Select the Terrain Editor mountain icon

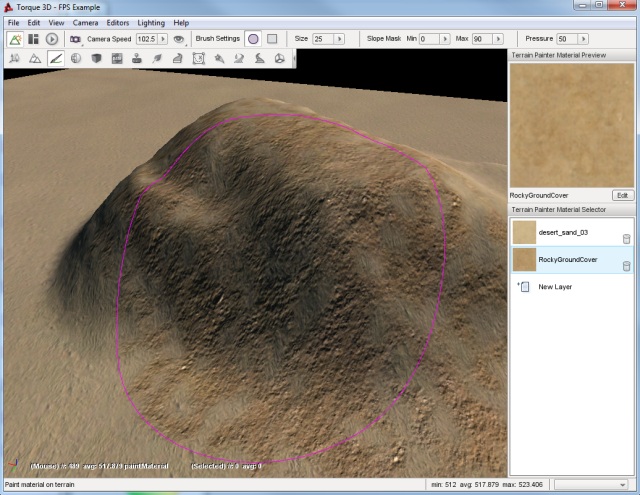[x=34, y=59]
